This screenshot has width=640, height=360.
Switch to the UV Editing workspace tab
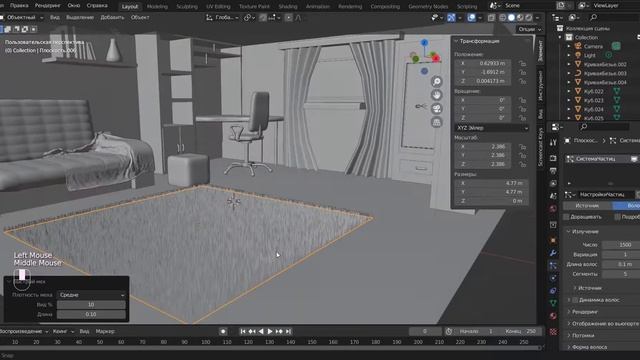click(218, 7)
